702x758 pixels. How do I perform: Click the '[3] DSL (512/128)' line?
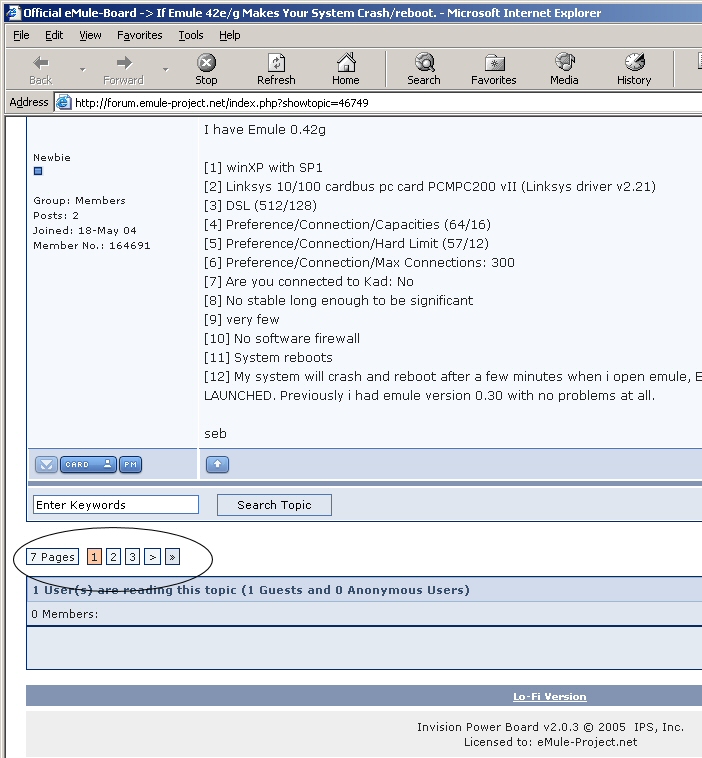pos(260,205)
